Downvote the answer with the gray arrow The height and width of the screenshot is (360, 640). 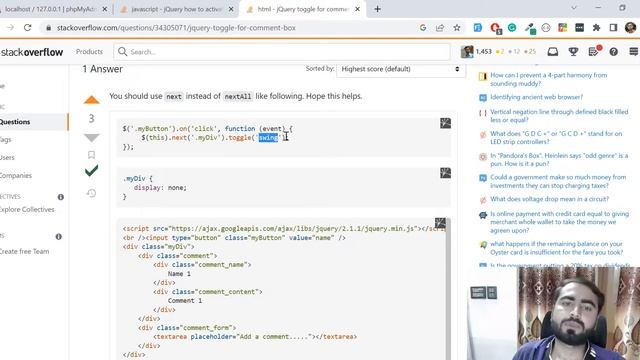coord(92,138)
